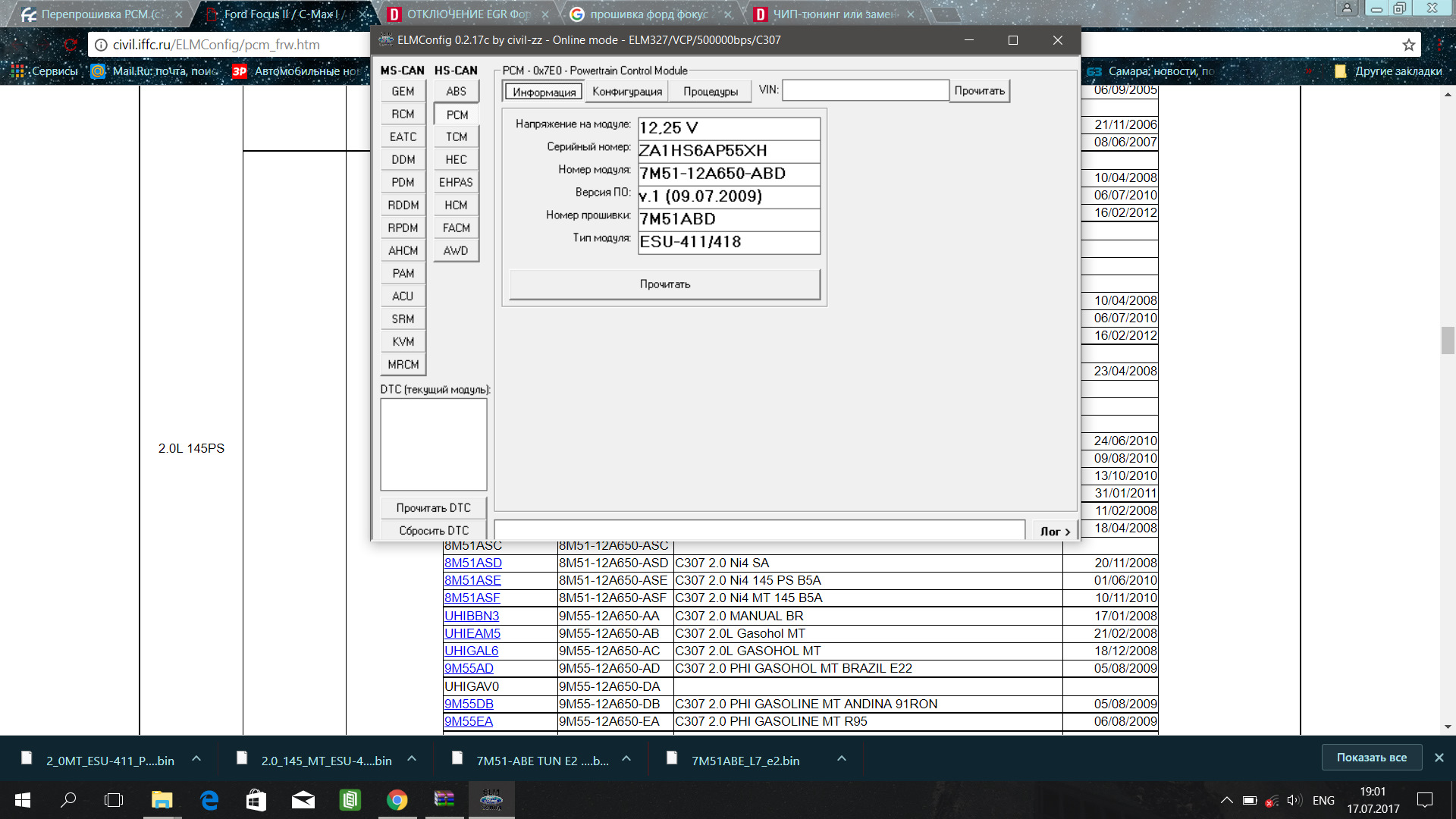
Task: Select the AWD module
Action: pos(456,250)
